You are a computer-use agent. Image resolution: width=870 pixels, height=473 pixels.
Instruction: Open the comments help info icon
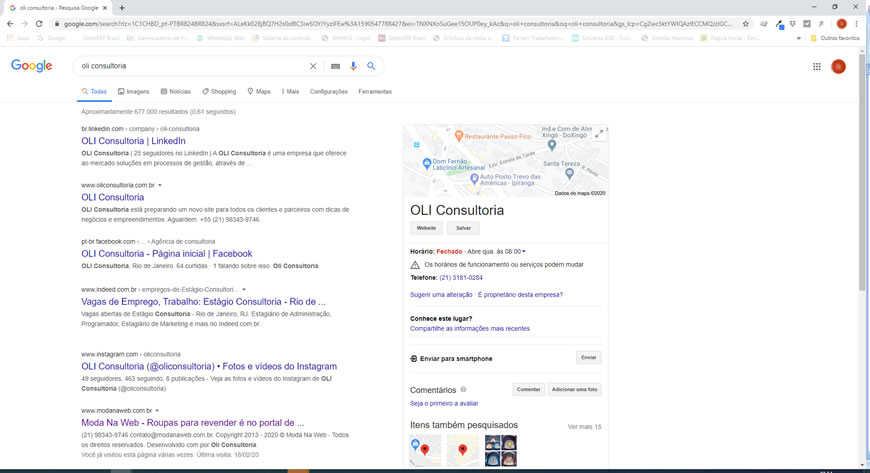[x=463, y=390]
